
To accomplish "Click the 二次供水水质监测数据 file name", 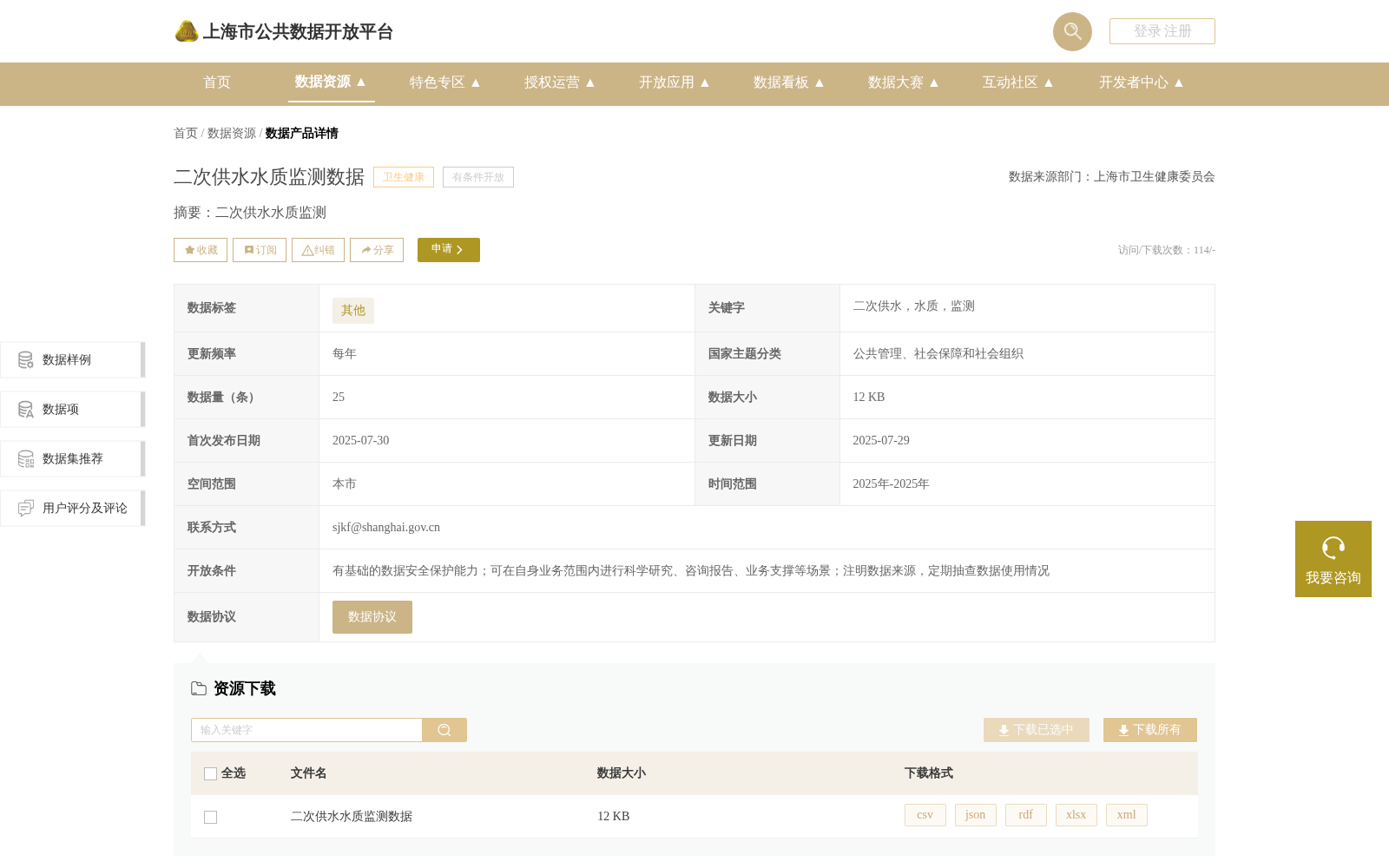I will [x=352, y=816].
